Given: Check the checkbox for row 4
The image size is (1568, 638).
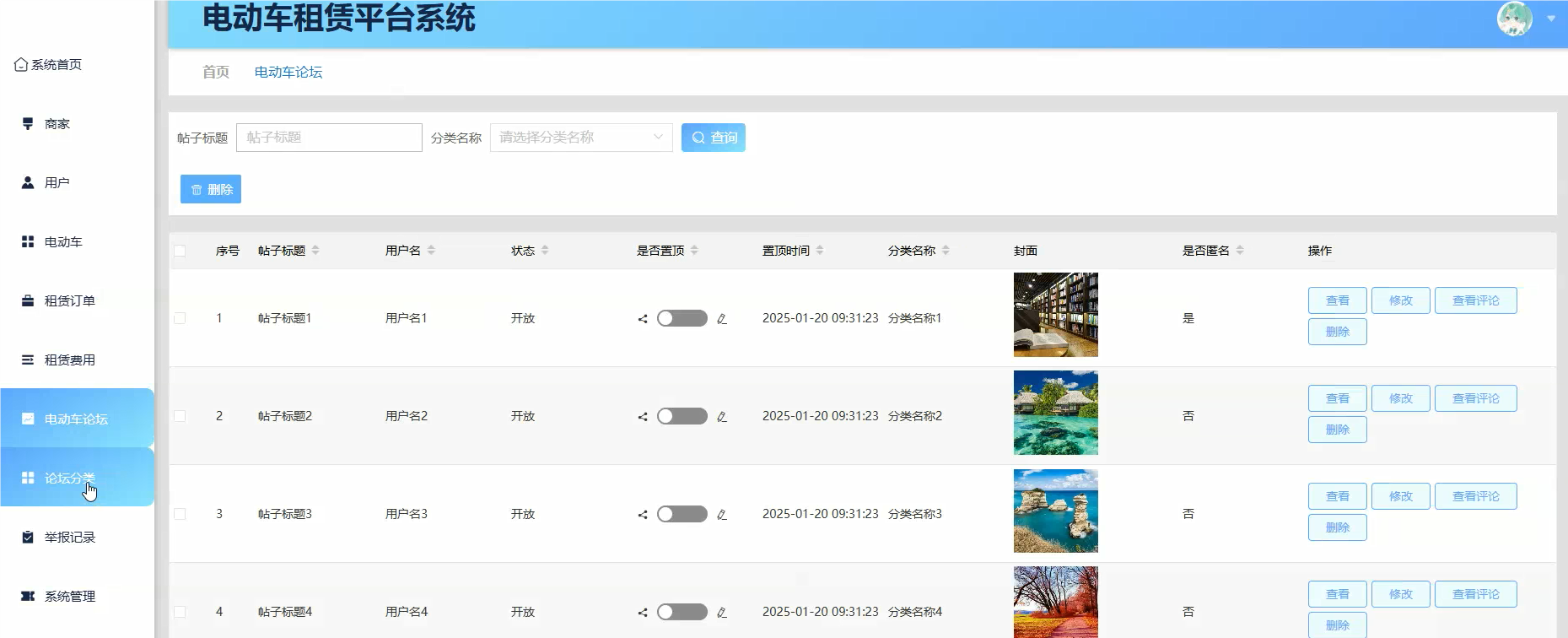Looking at the screenshot, I should (180, 612).
